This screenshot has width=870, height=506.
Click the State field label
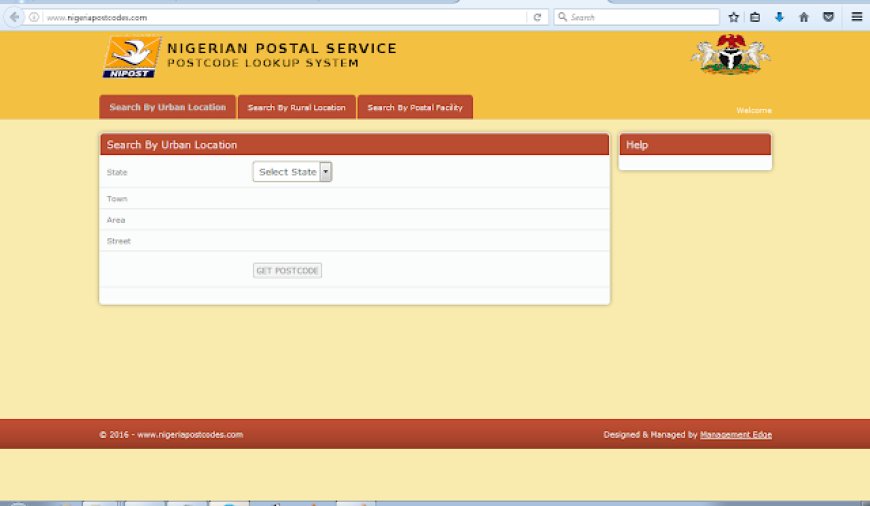point(117,173)
